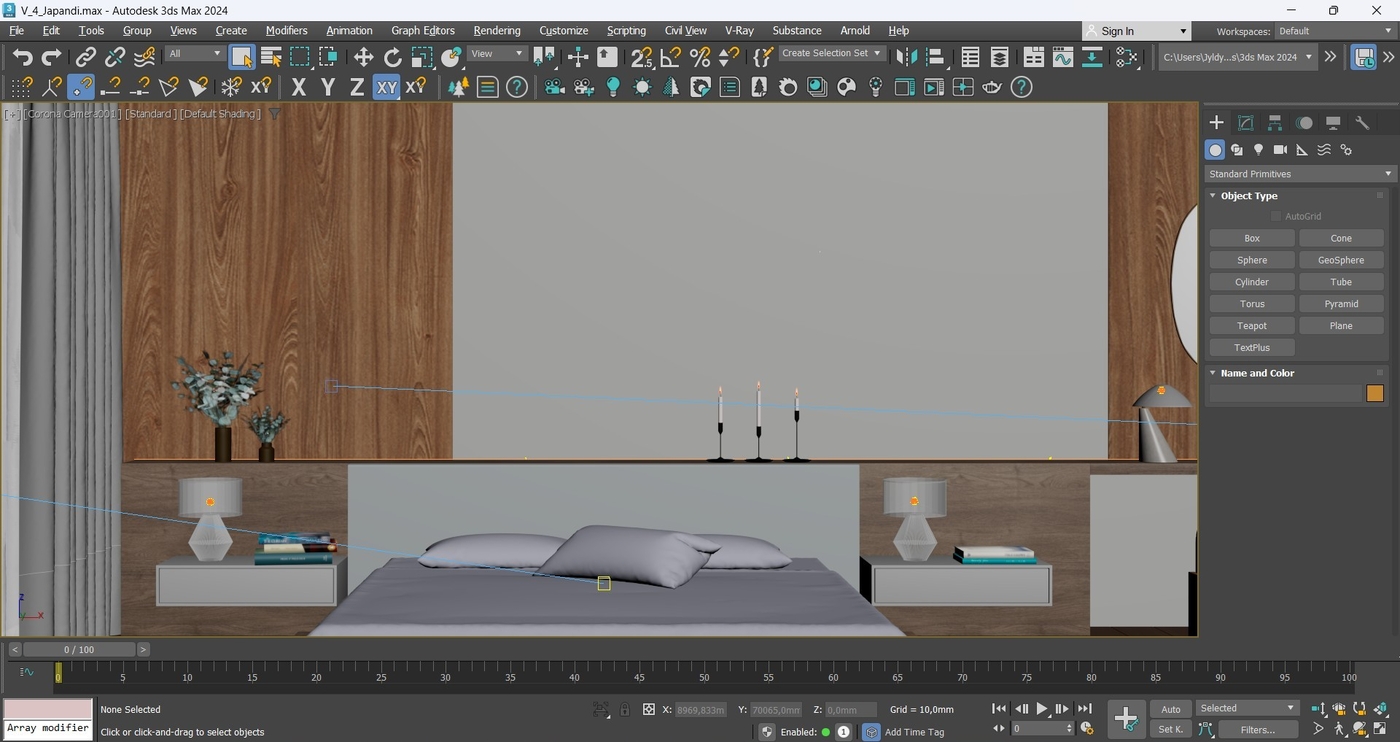Click the Undo arrow icon
This screenshot has height=742, width=1400.
(22, 57)
